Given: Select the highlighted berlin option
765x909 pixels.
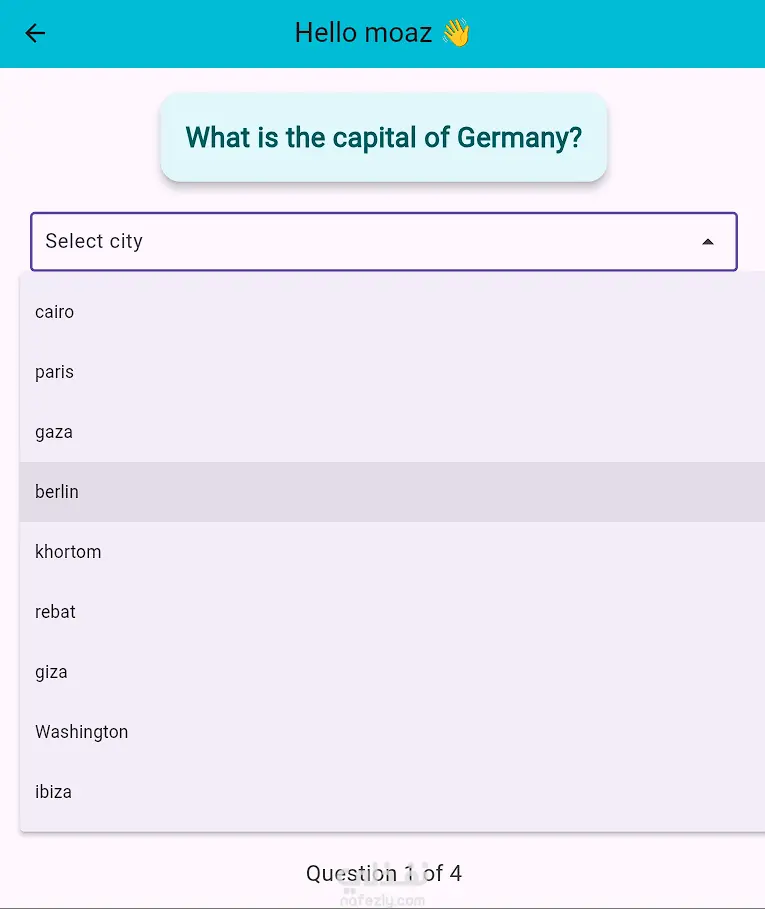Looking at the screenshot, I should click(x=57, y=491).
